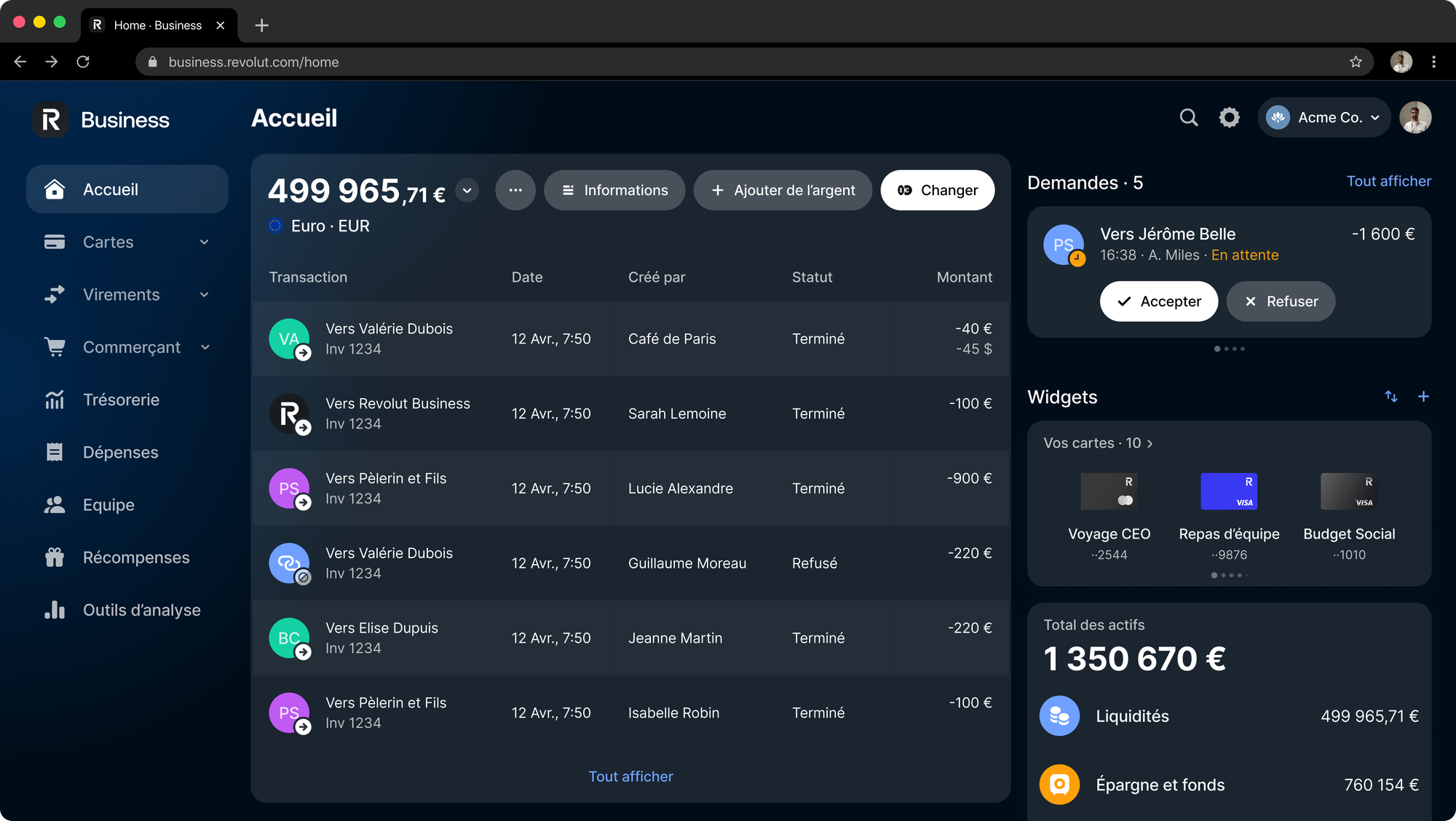This screenshot has width=1456, height=821.
Task: Open the search magnifier icon
Action: coord(1189,117)
